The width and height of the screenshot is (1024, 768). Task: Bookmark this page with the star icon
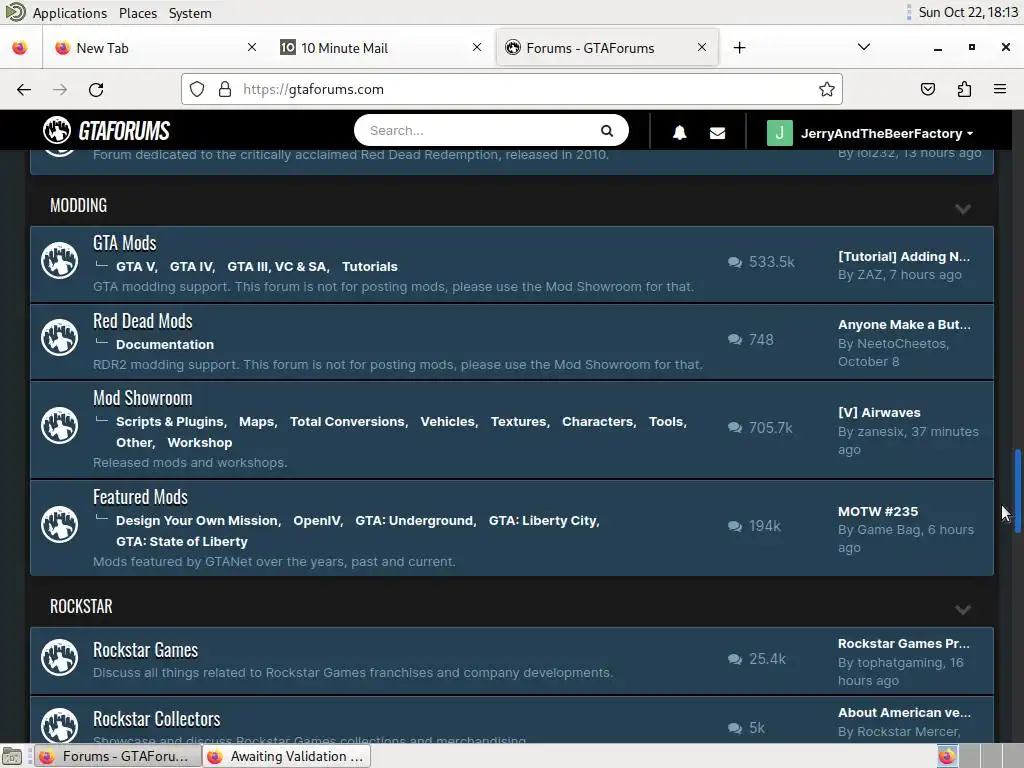click(x=827, y=89)
